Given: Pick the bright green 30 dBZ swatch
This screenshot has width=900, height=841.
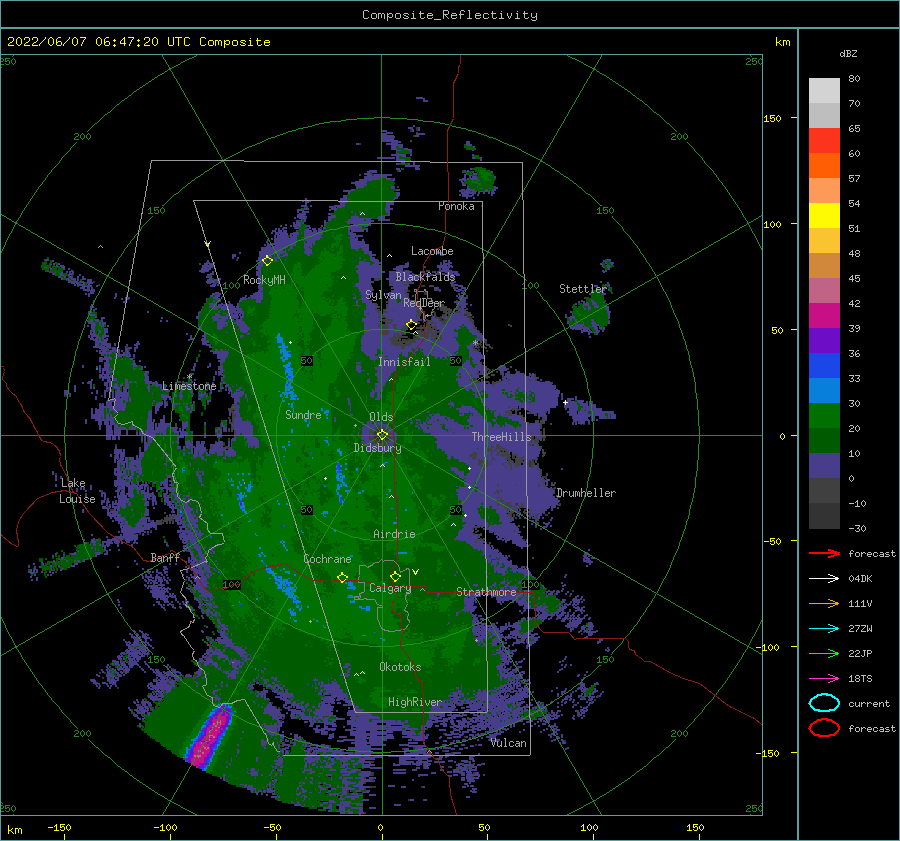Looking at the screenshot, I should 824,415.
